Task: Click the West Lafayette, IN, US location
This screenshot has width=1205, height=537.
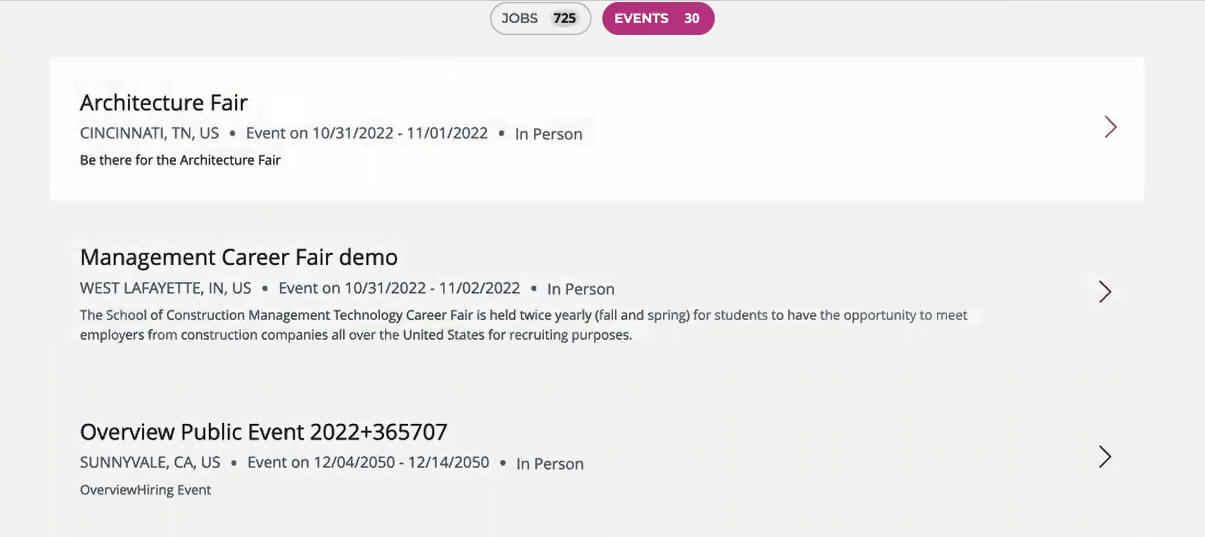Action: tap(165, 288)
